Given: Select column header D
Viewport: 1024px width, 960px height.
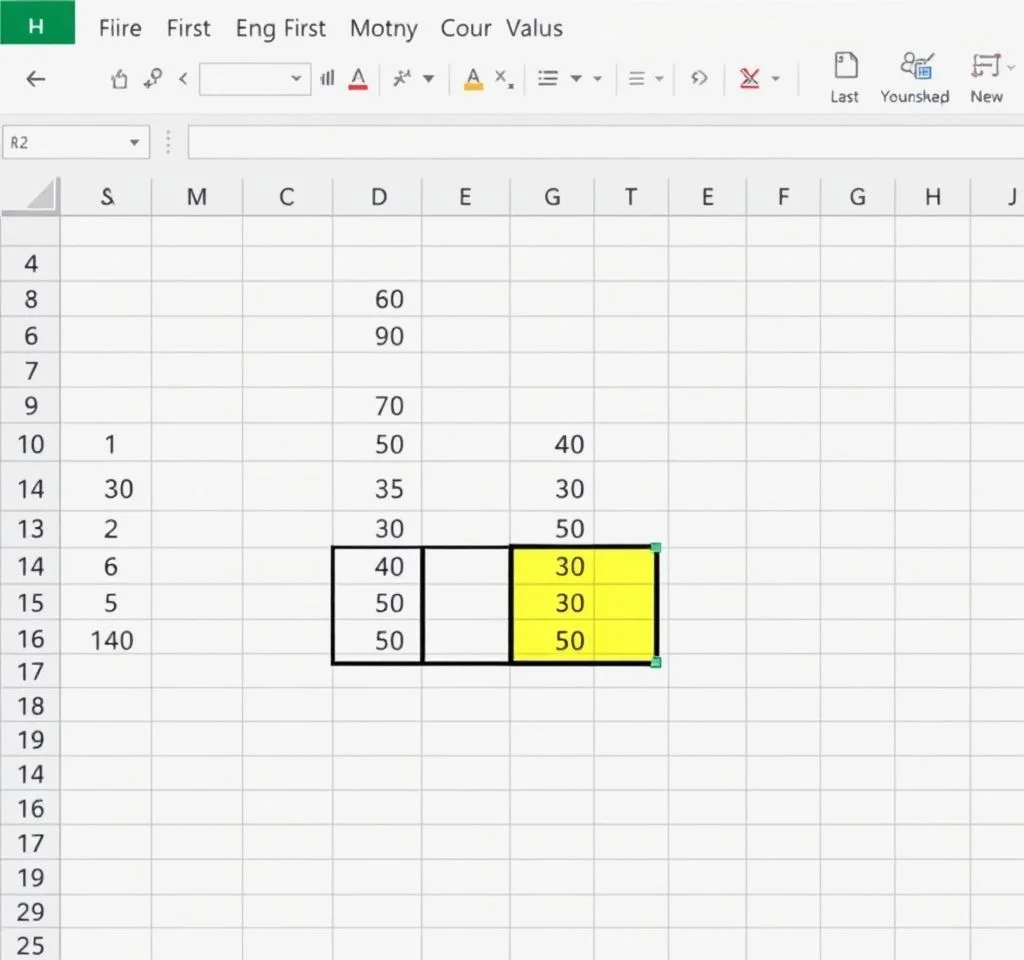Looking at the screenshot, I should 378,197.
